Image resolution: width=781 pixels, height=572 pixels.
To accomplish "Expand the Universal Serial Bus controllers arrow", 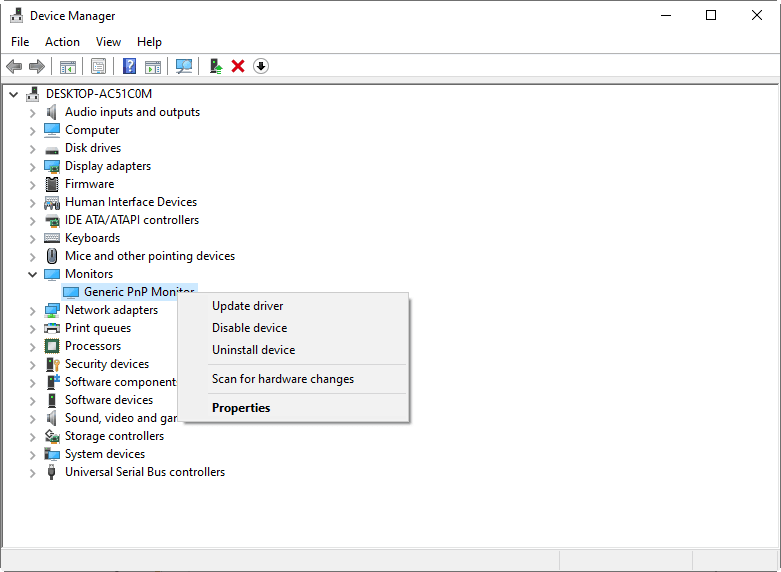I will coord(32,472).
